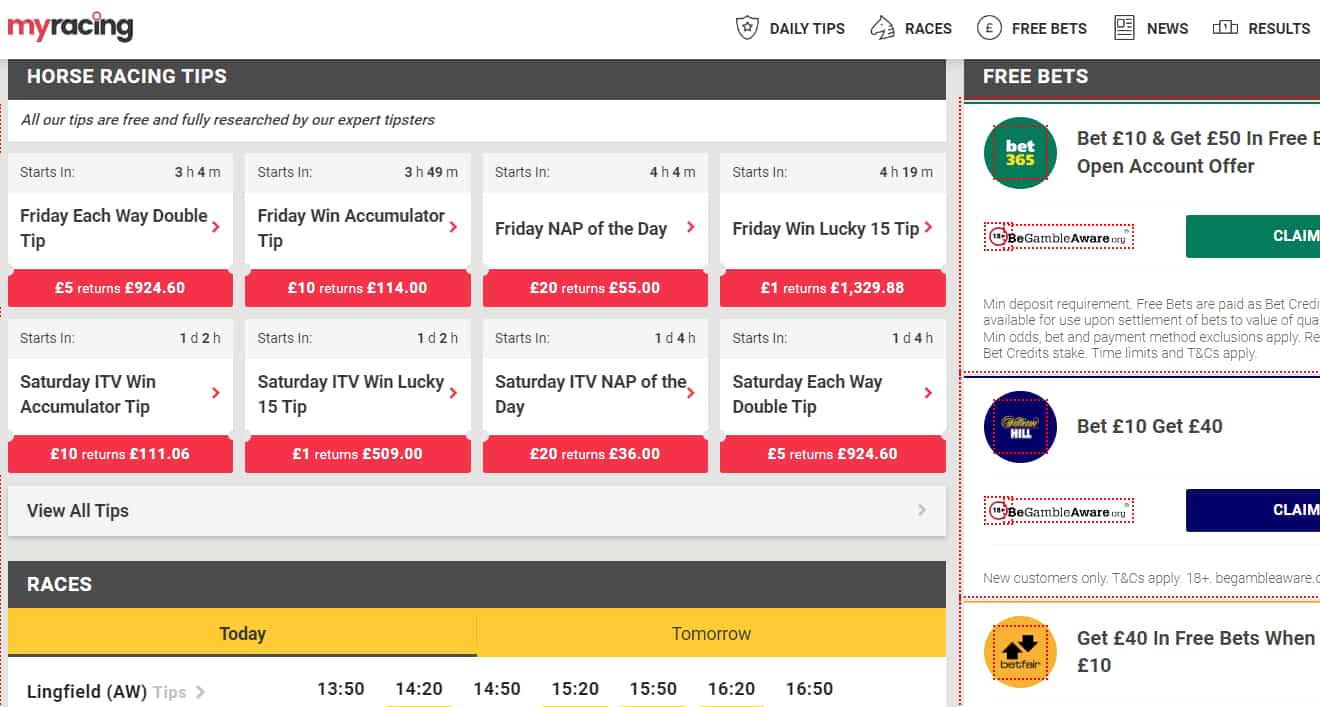Screen dimensions: 1320x707
Task: Select the Today races tab
Action: pos(242,633)
